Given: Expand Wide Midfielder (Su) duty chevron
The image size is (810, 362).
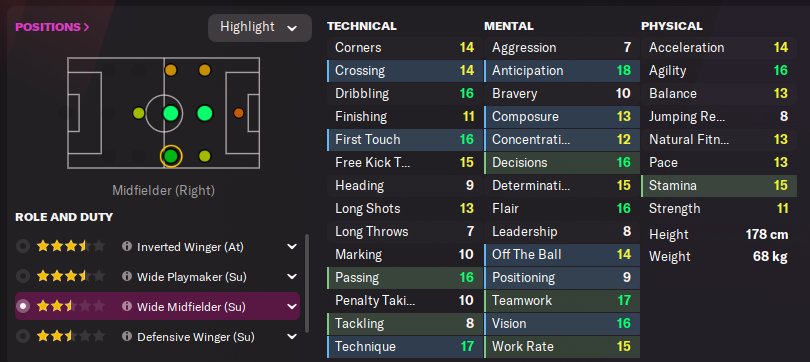Looking at the screenshot, I should pyautogui.click(x=292, y=307).
